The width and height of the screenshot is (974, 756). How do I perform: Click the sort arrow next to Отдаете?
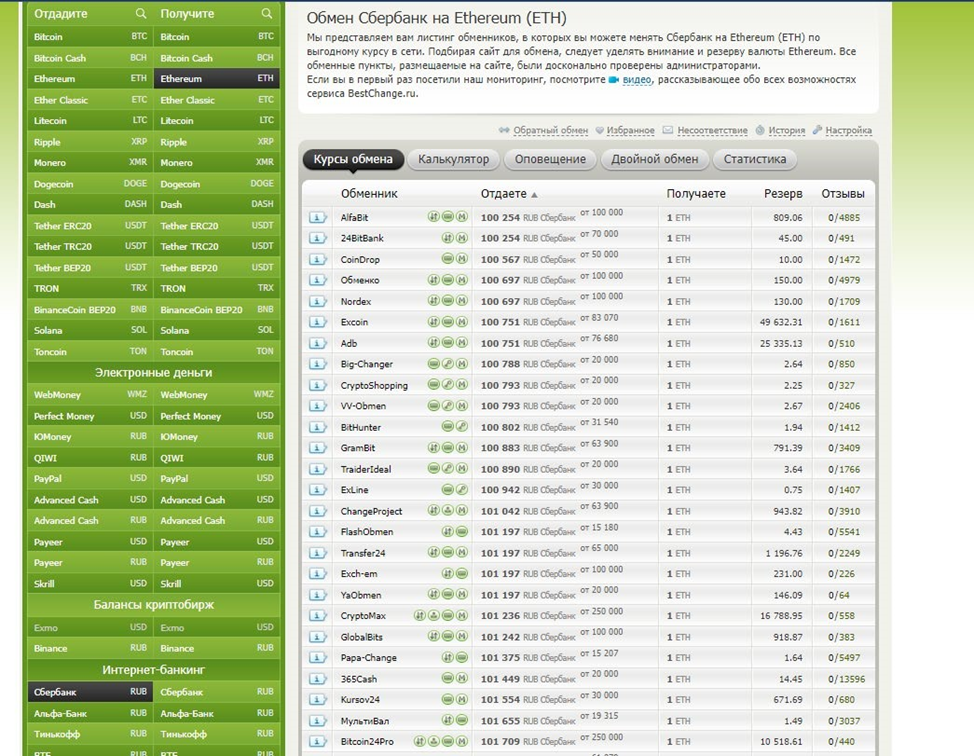(534, 195)
